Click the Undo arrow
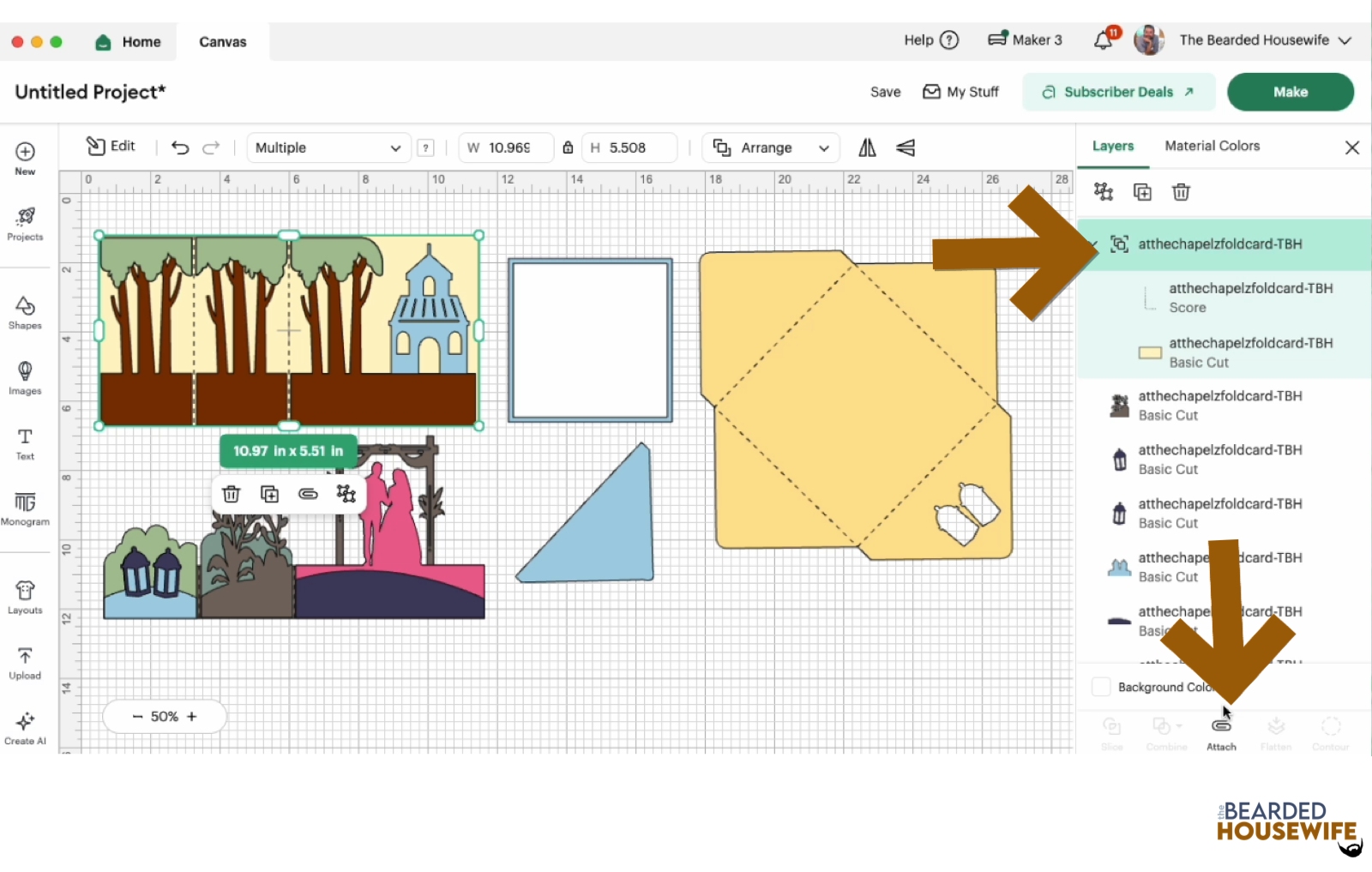This screenshot has height=872, width=1372. pos(180,147)
